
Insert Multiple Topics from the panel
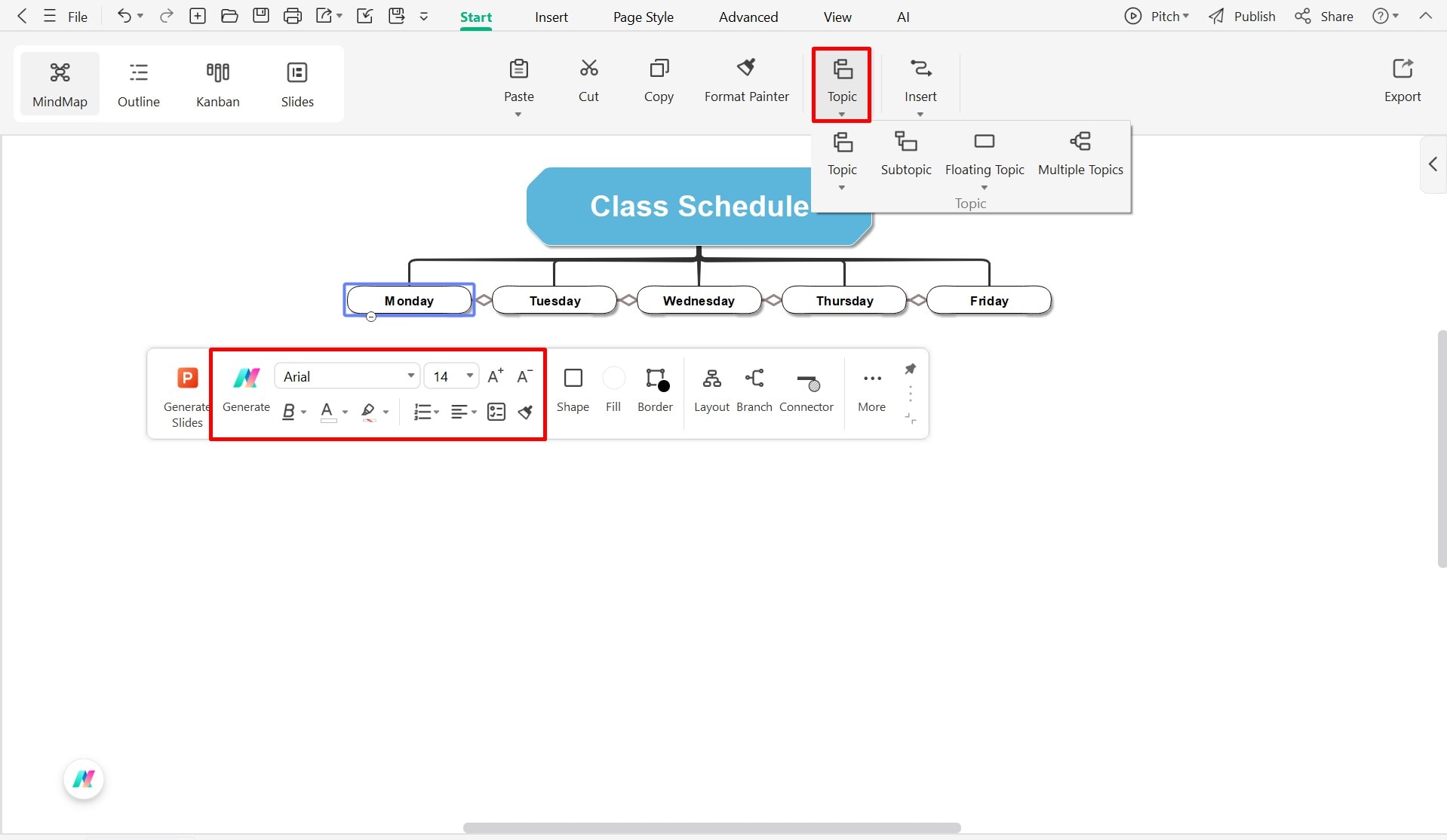(x=1080, y=154)
